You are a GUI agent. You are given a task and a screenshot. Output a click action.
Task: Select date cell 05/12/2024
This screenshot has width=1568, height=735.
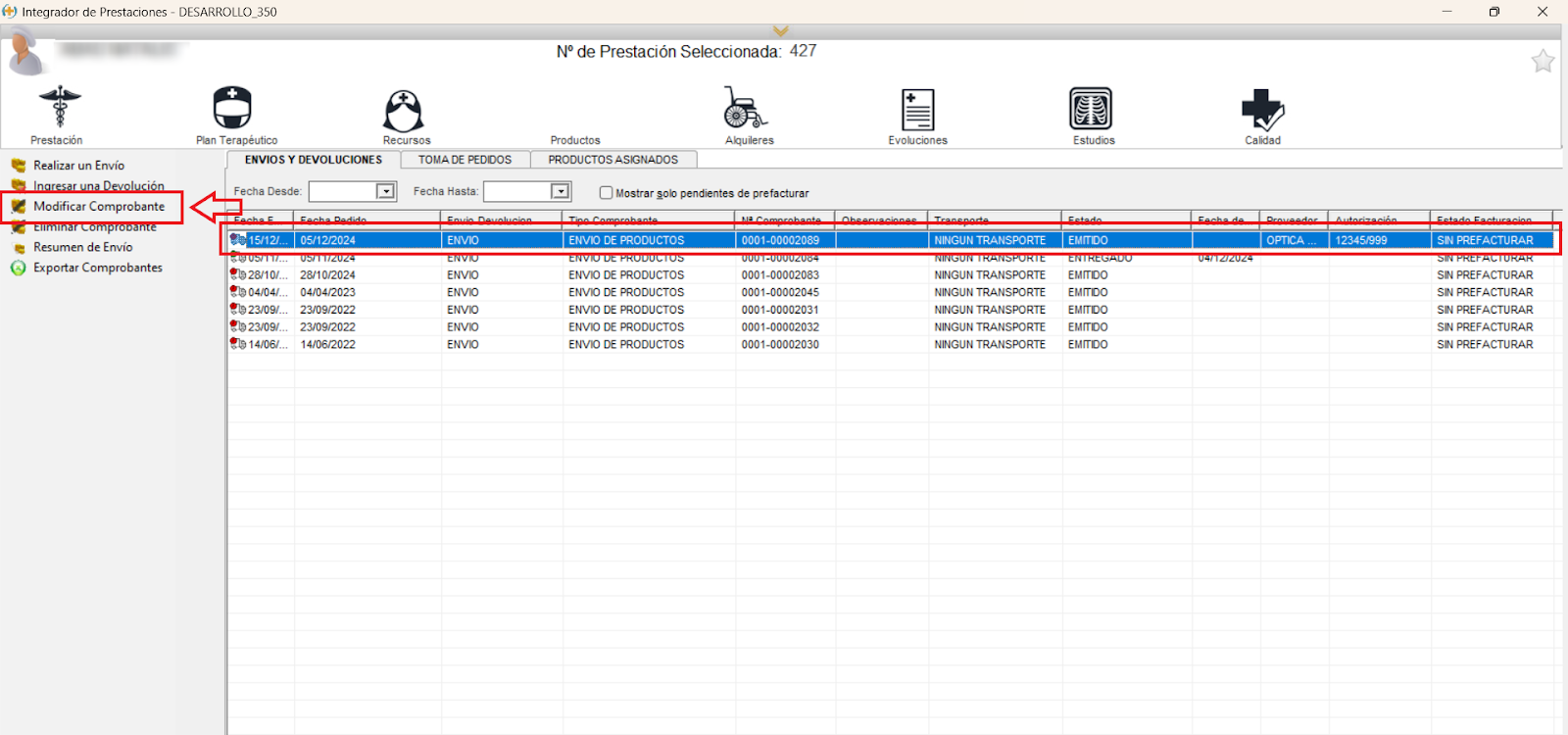point(328,240)
